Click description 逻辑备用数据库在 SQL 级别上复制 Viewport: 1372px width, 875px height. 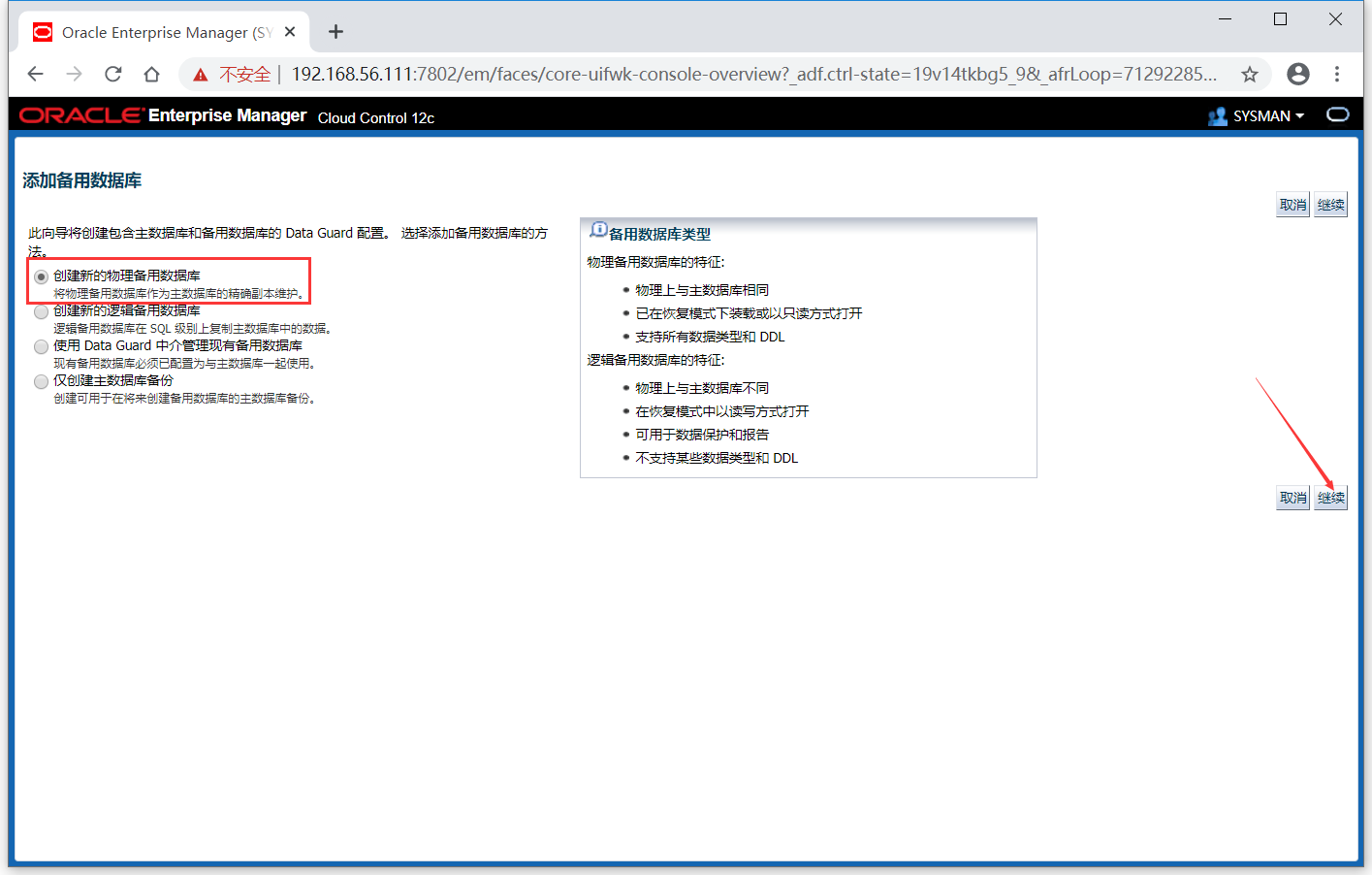coord(194,328)
